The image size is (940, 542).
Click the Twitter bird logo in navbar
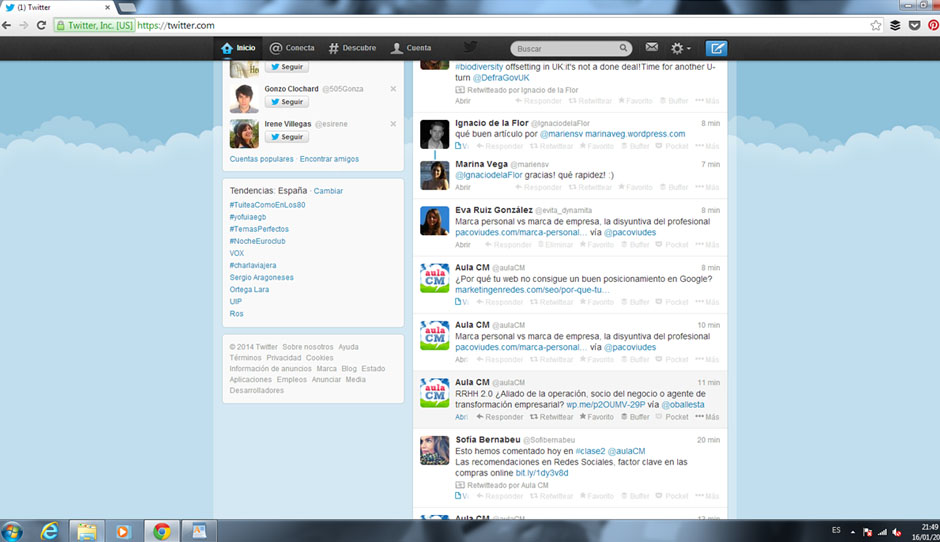[470, 47]
